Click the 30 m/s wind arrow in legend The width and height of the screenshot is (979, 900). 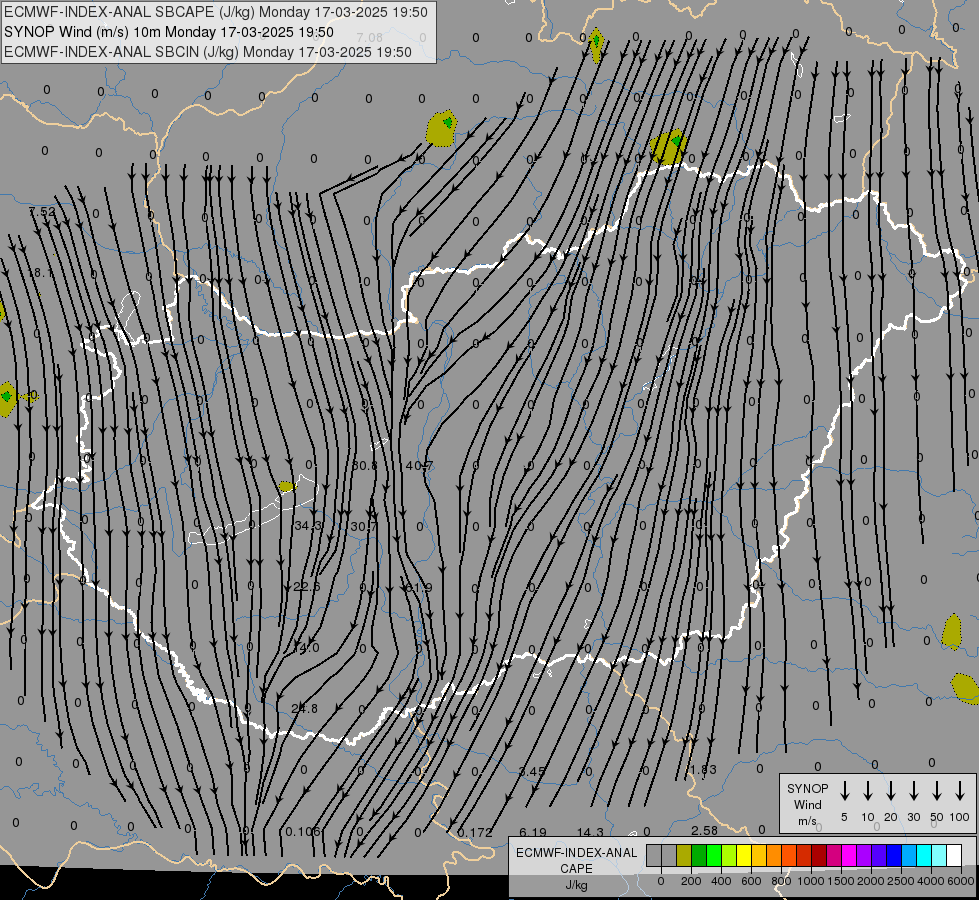(913, 791)
